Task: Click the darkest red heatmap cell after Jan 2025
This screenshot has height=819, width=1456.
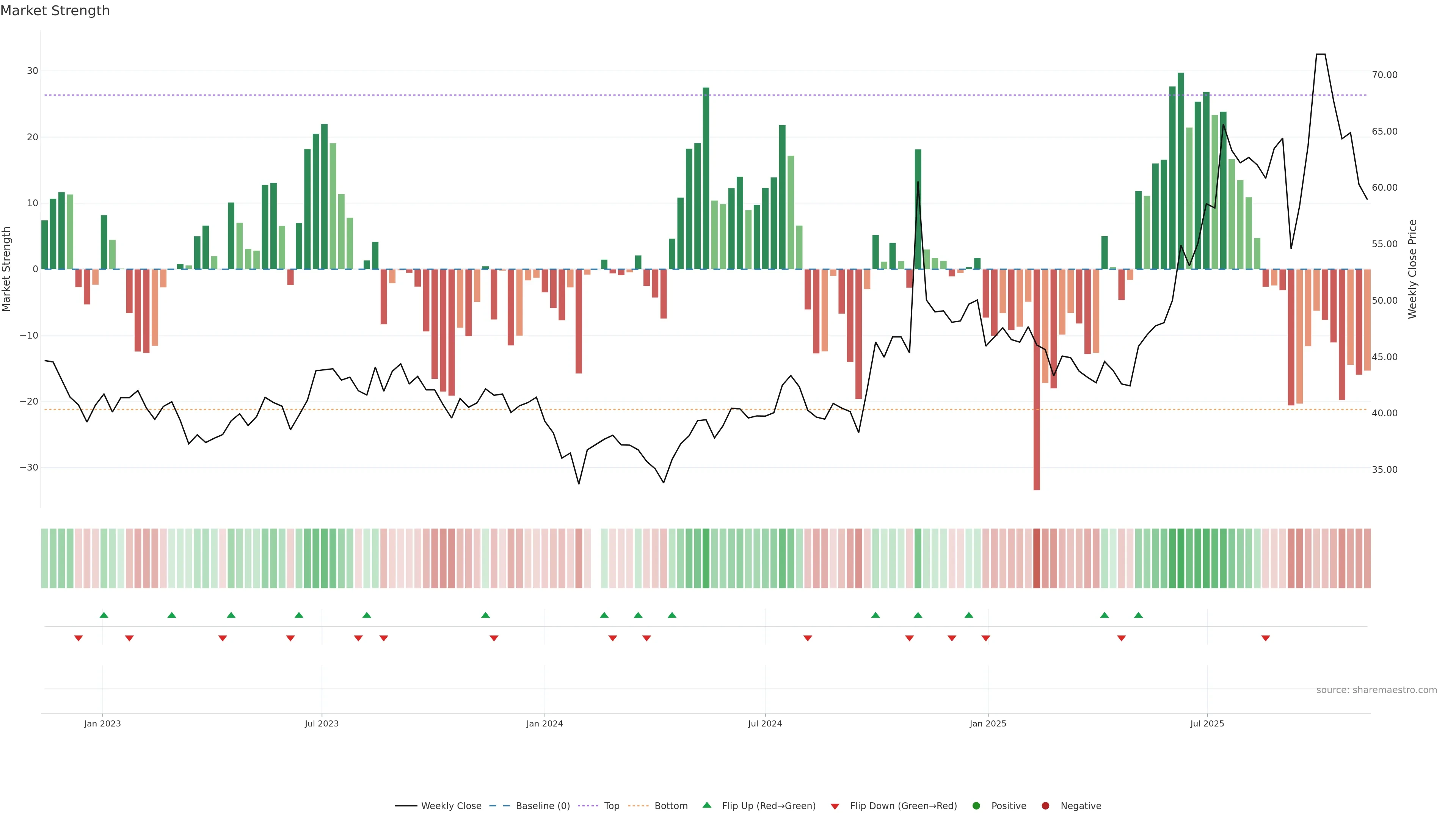Action: [1037, 558]
